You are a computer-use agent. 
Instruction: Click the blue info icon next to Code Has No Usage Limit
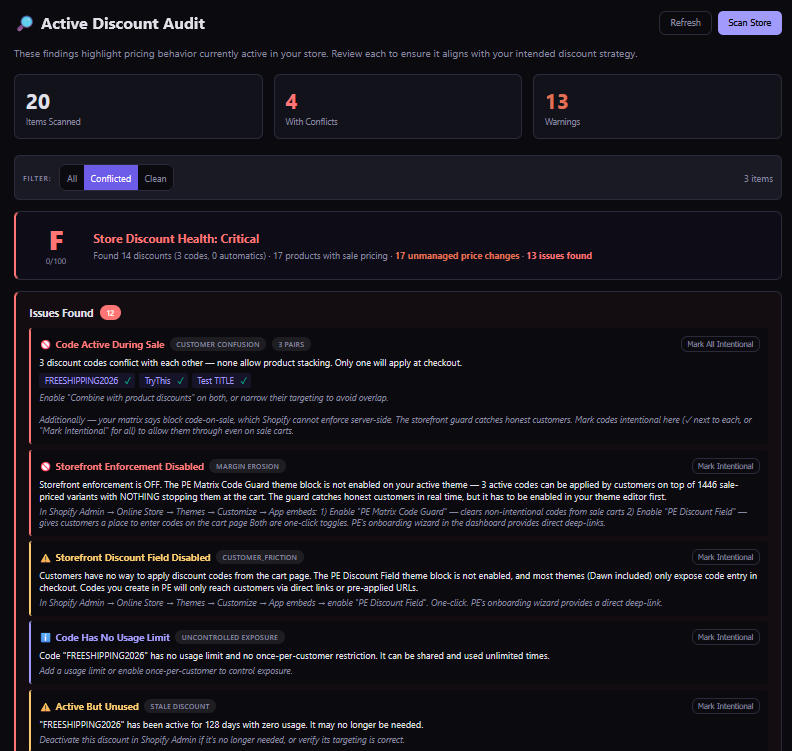coord(45,638)
